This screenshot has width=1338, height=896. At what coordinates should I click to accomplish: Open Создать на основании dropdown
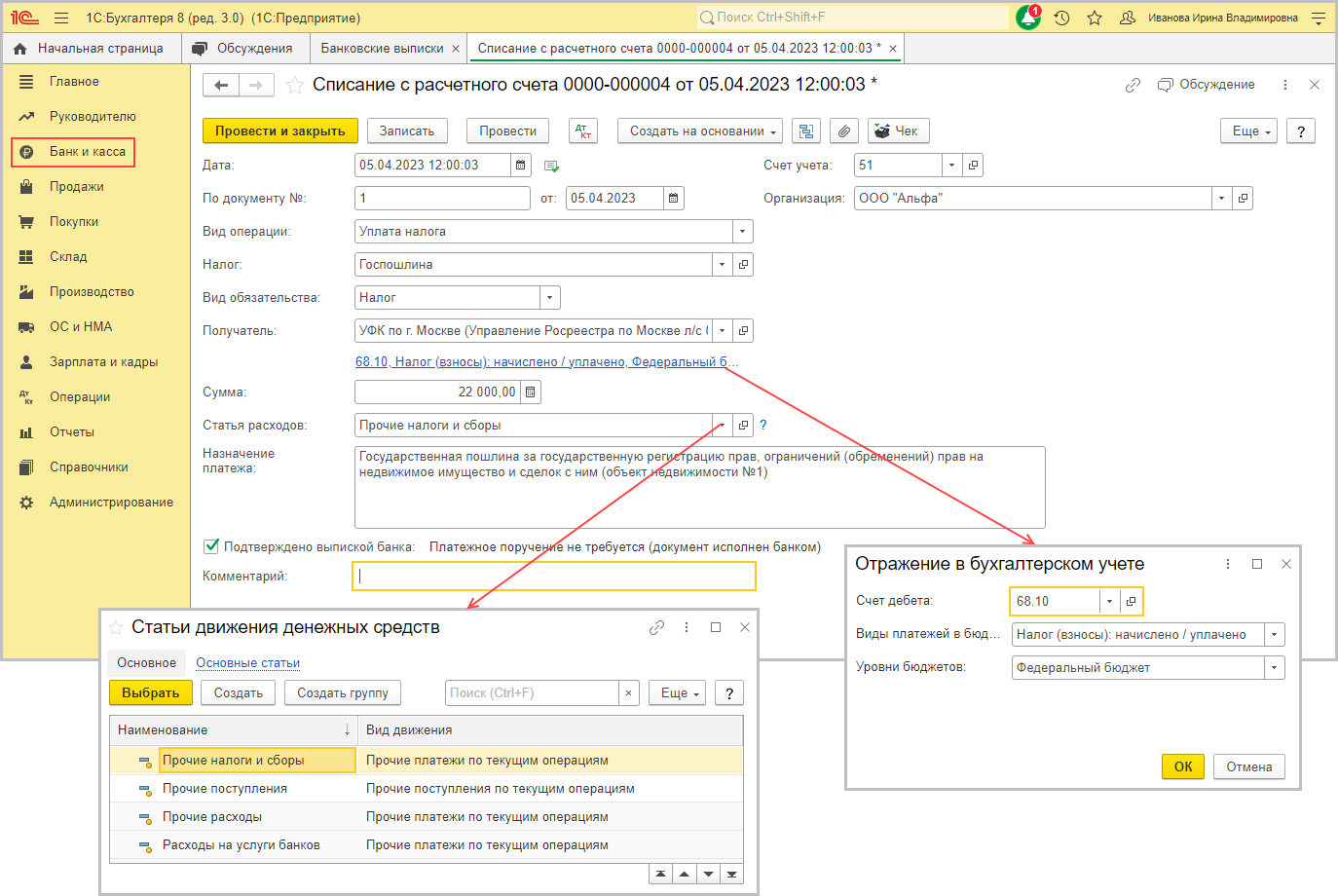(x=699, y=131)
